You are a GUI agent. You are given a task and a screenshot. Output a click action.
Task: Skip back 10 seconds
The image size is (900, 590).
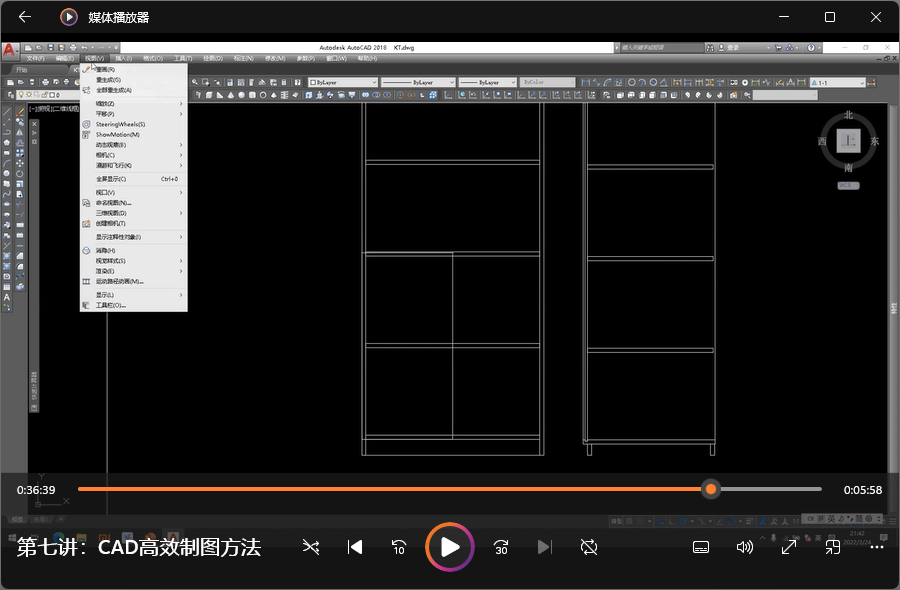coord(398,547)
